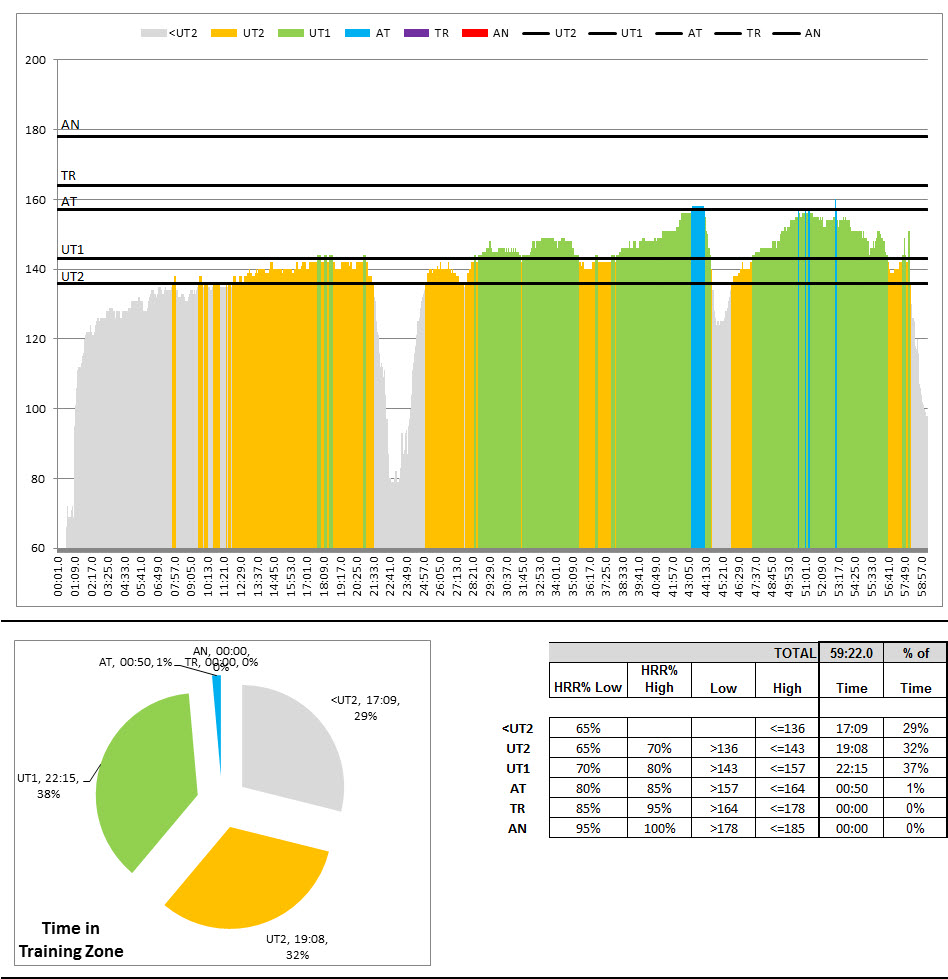Image resolution: width=948 pixels, height=979 pixels.
Task: Click the TR threshold label in the chart
Action: [x=68, y=175]
